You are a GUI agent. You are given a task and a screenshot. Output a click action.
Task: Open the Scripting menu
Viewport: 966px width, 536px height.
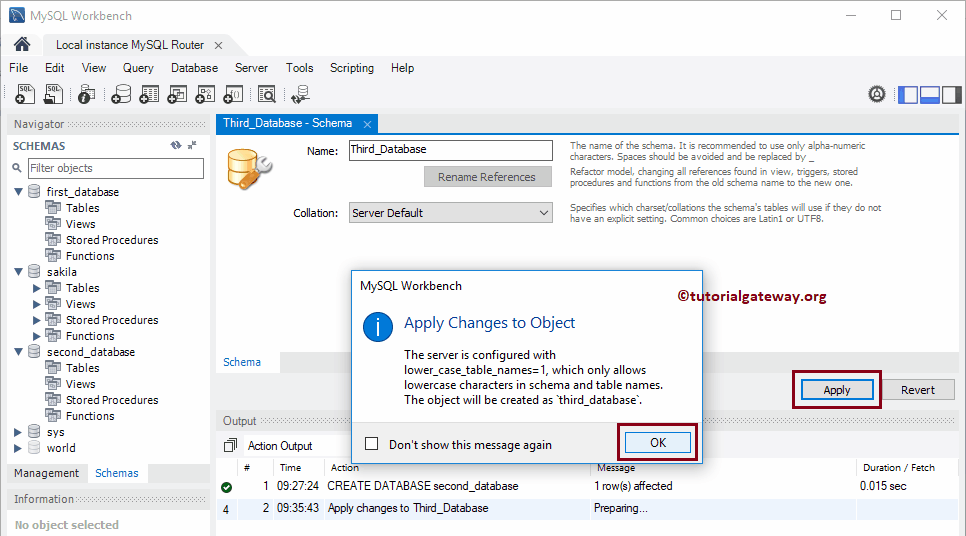(352, 68)
